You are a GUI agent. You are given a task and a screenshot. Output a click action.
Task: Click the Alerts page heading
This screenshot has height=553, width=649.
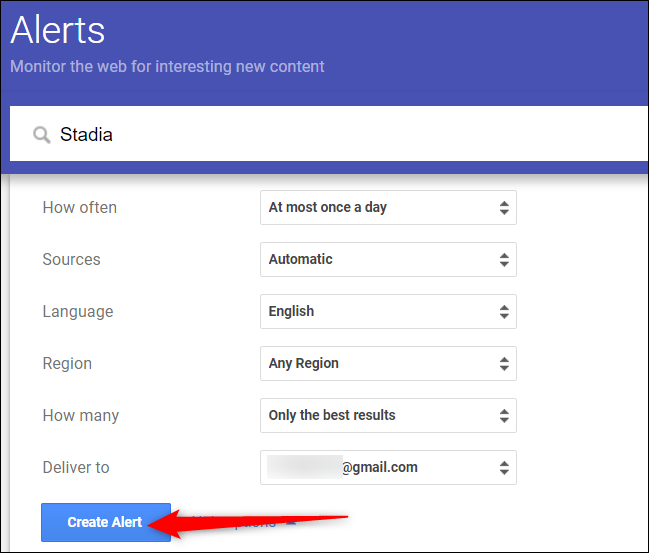(58, 30)
